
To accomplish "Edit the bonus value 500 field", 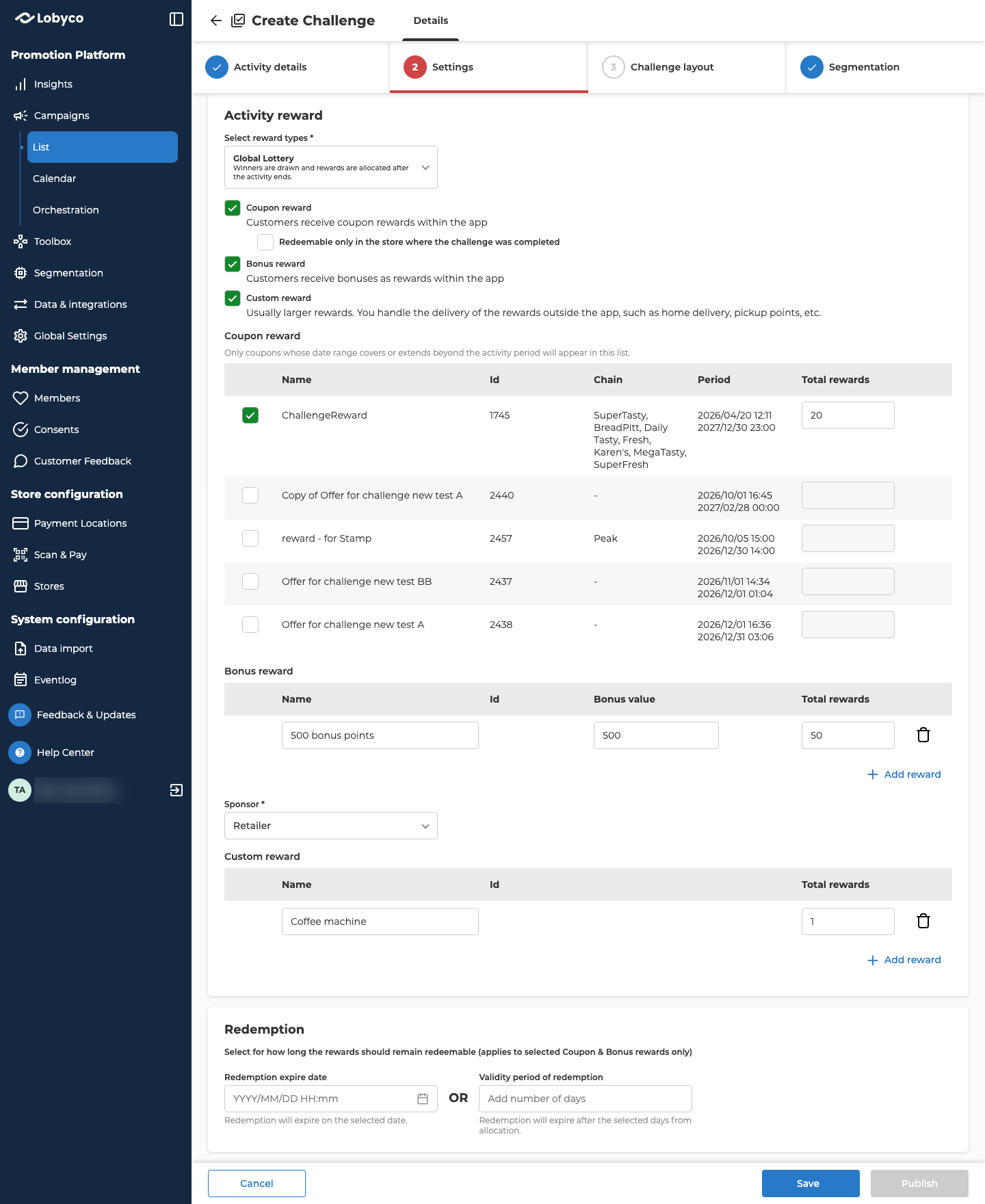I will (x=656, y=735).
